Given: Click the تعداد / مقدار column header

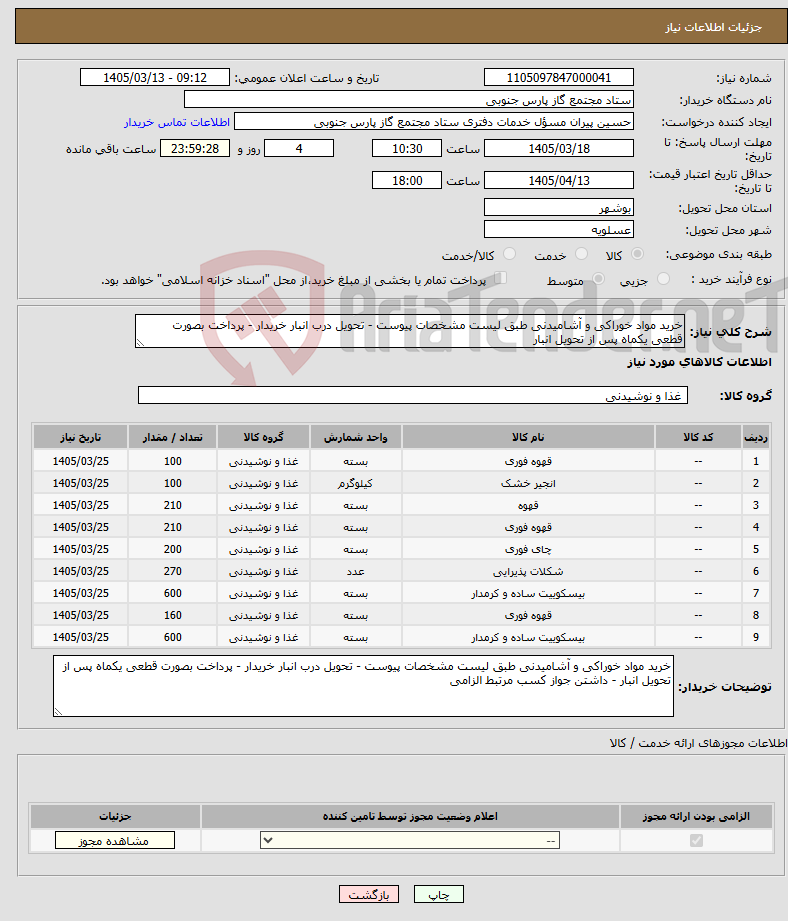Looking at the screenshot, I should (x=173, y=437).
